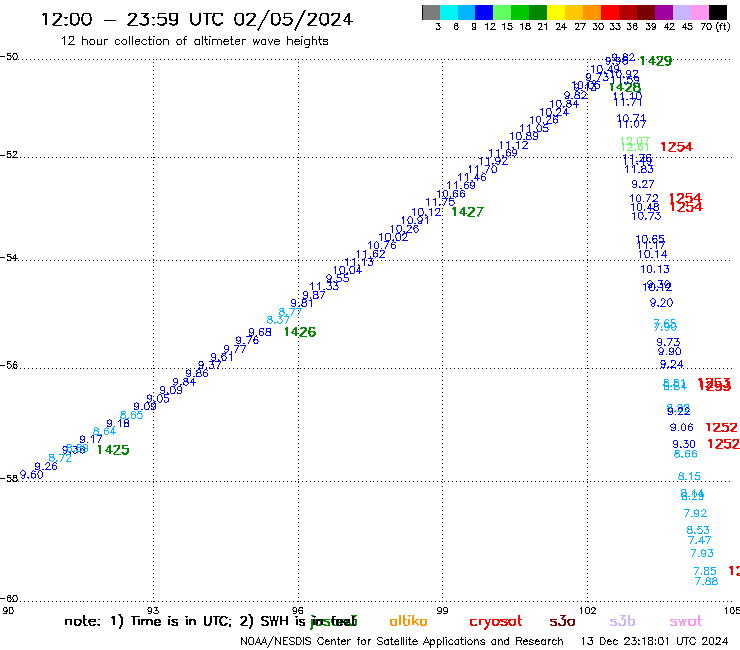The height and width of the screenshot is (650, 740).
Task: Click the wave height value 9.60
Action: 32,474
